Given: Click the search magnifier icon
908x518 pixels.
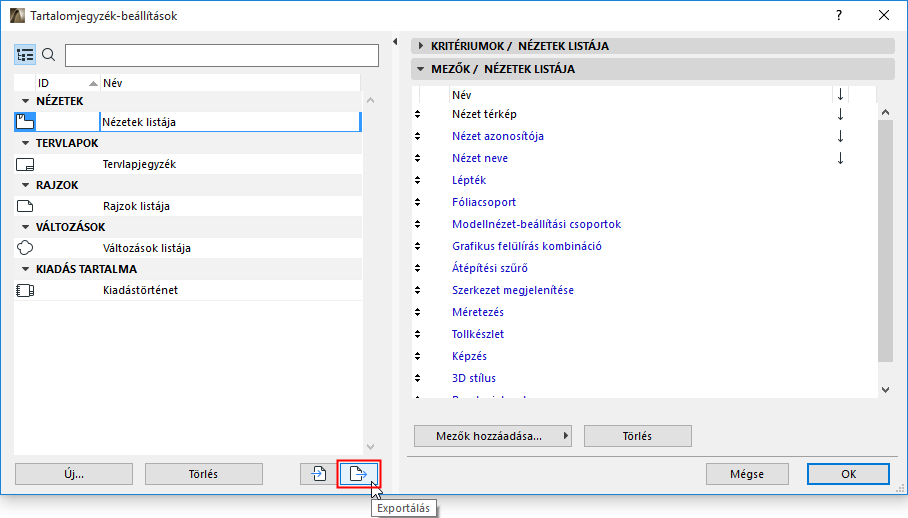Looking at the screenshot, I should coord(49,55).
